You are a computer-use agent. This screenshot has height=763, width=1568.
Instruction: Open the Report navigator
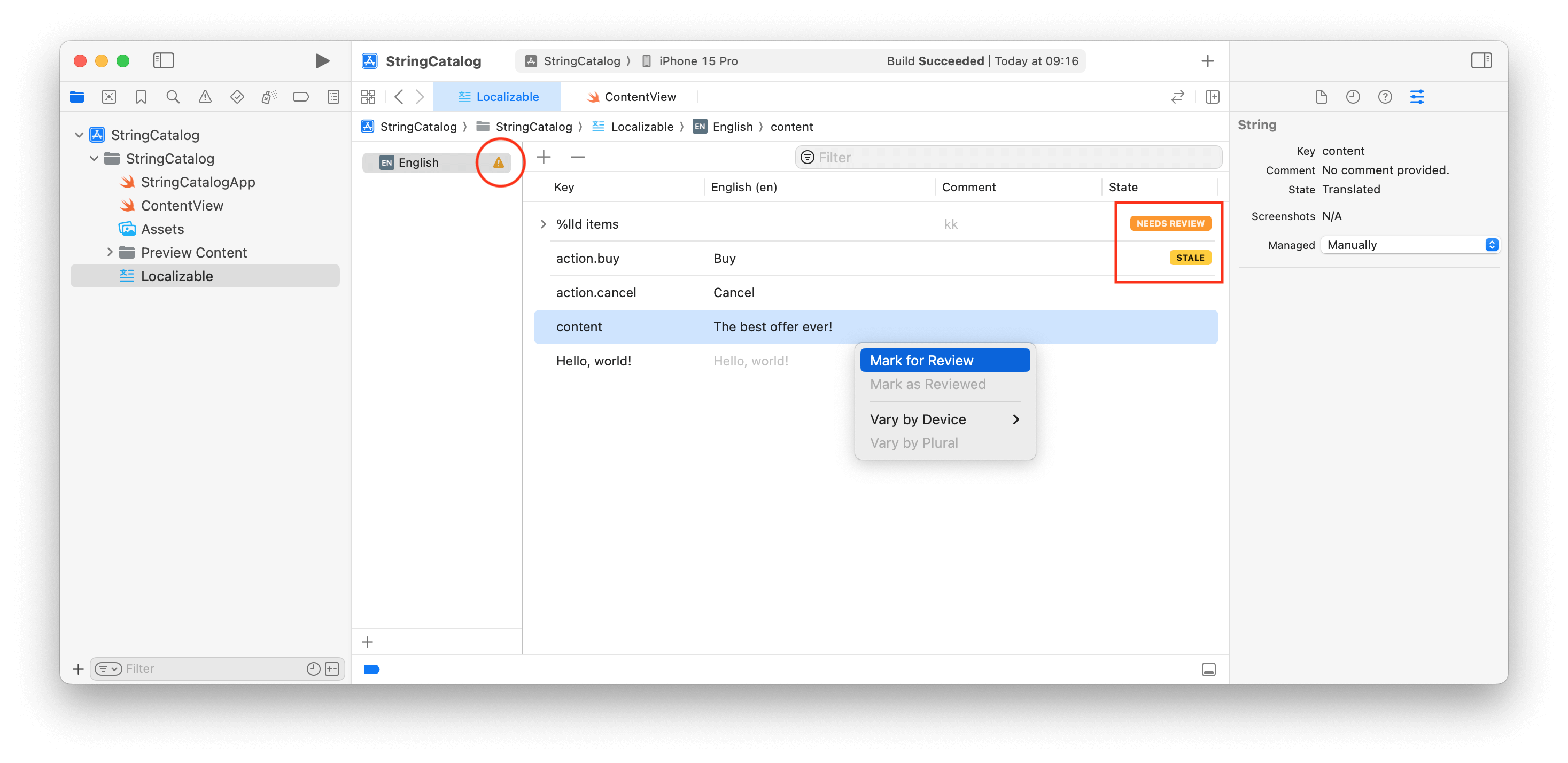click(x=333, y=96)
